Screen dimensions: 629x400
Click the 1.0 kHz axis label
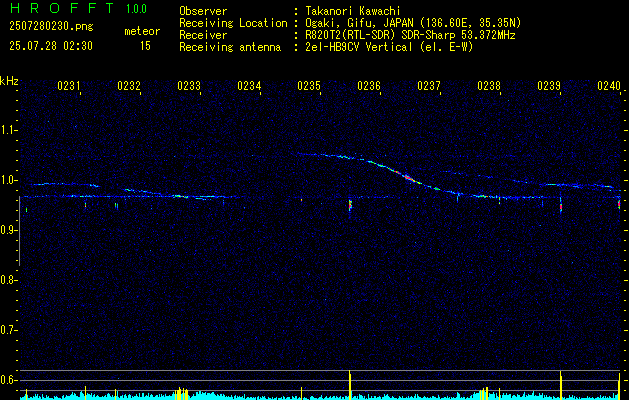[x=8, y=180]
